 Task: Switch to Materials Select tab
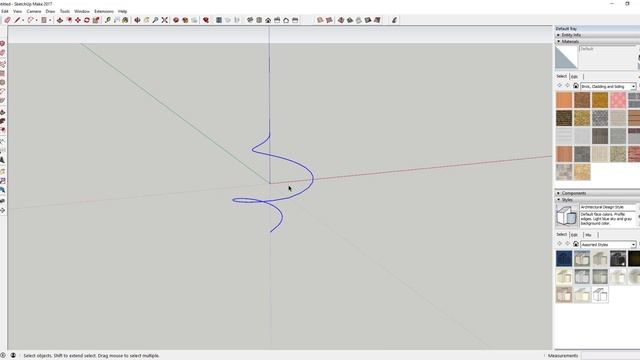click(562, 76)
